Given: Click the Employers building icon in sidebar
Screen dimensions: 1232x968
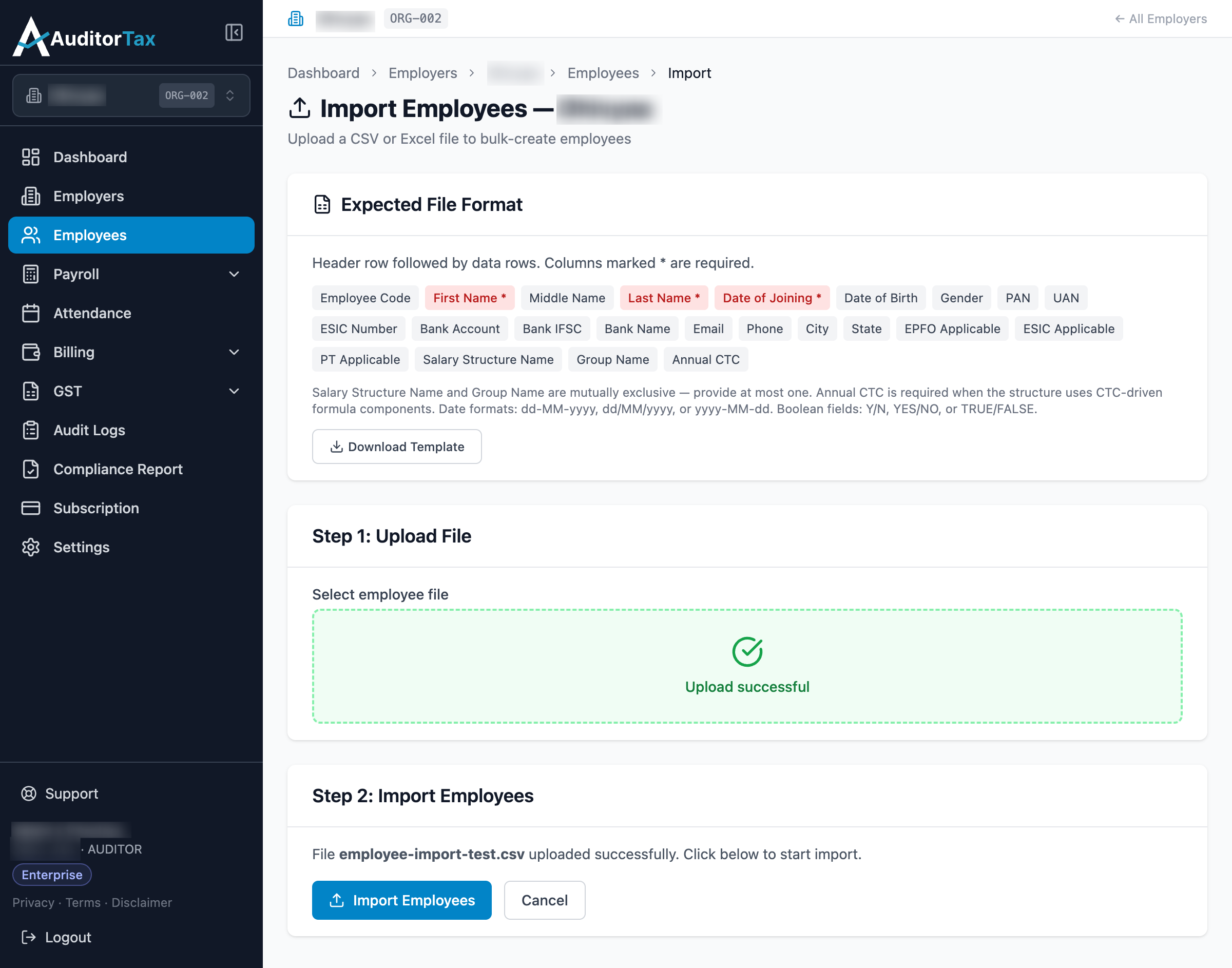Looking at the screenshot, I should click(x=31, y=196).
